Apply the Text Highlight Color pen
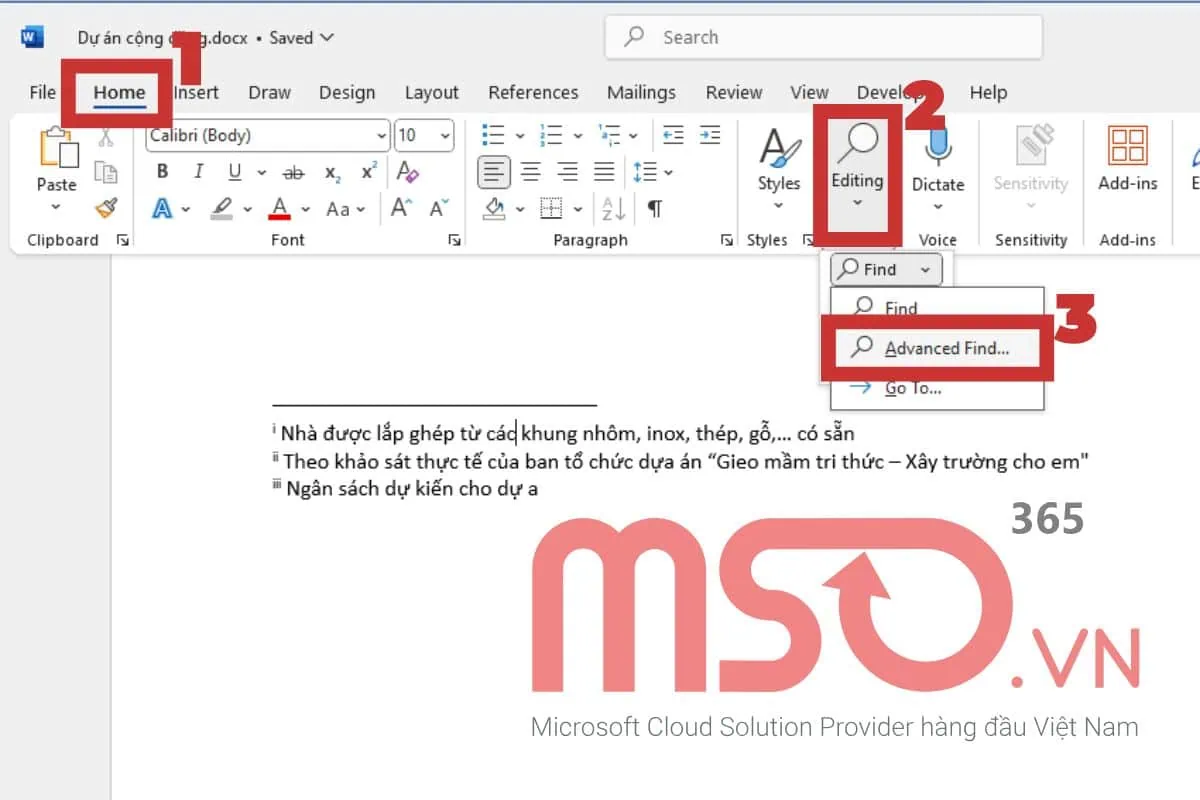 point(222,208)
